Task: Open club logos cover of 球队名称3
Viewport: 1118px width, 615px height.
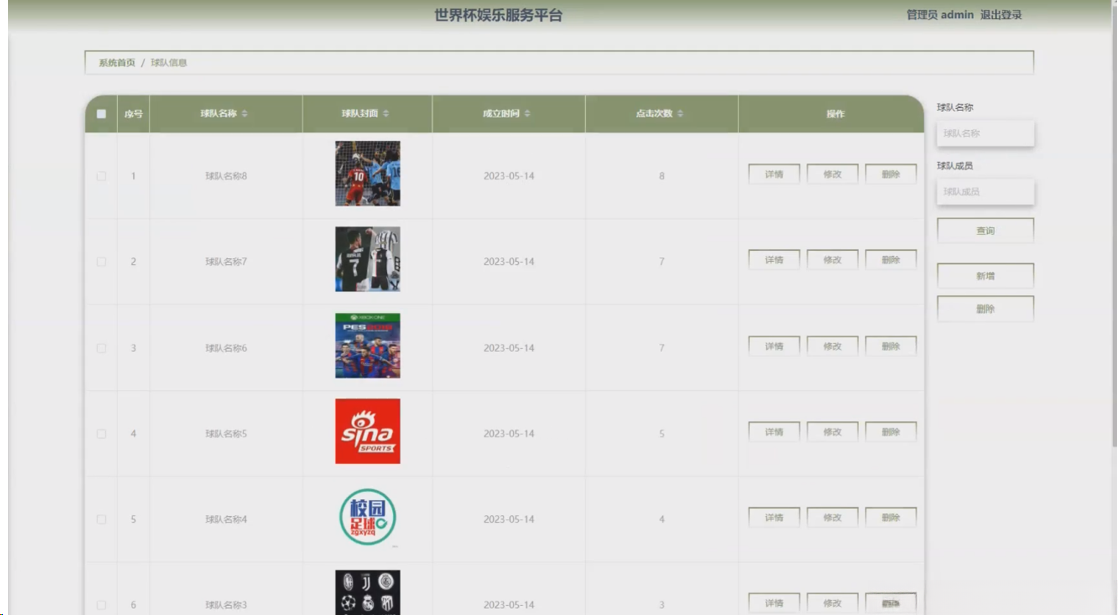Action: coord(368,592)
